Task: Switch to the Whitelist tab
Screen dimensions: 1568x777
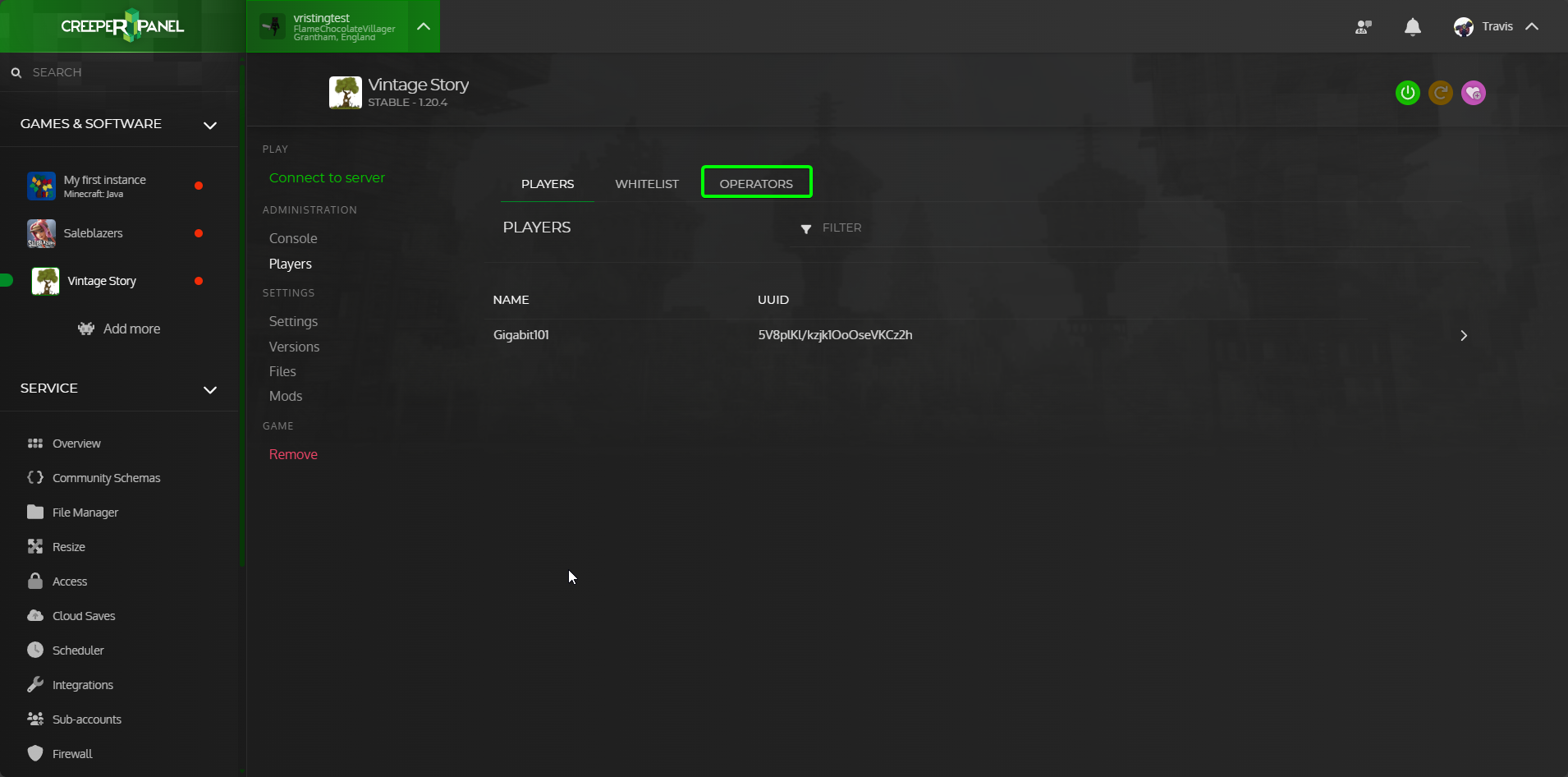Action: 647,184
